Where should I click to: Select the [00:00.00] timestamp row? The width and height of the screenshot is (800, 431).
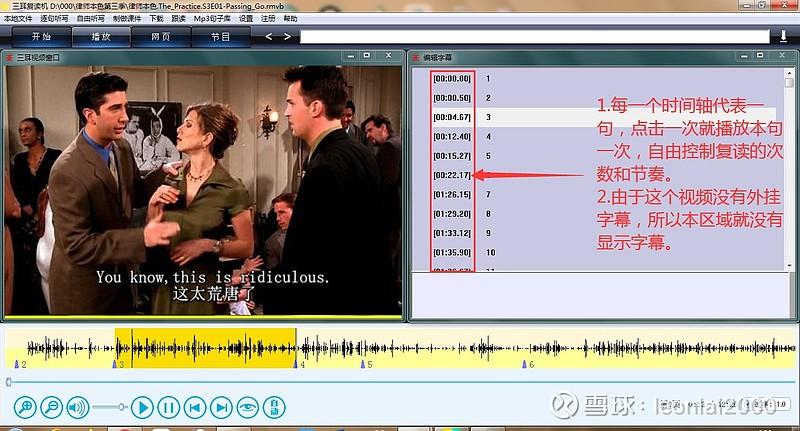452,79
